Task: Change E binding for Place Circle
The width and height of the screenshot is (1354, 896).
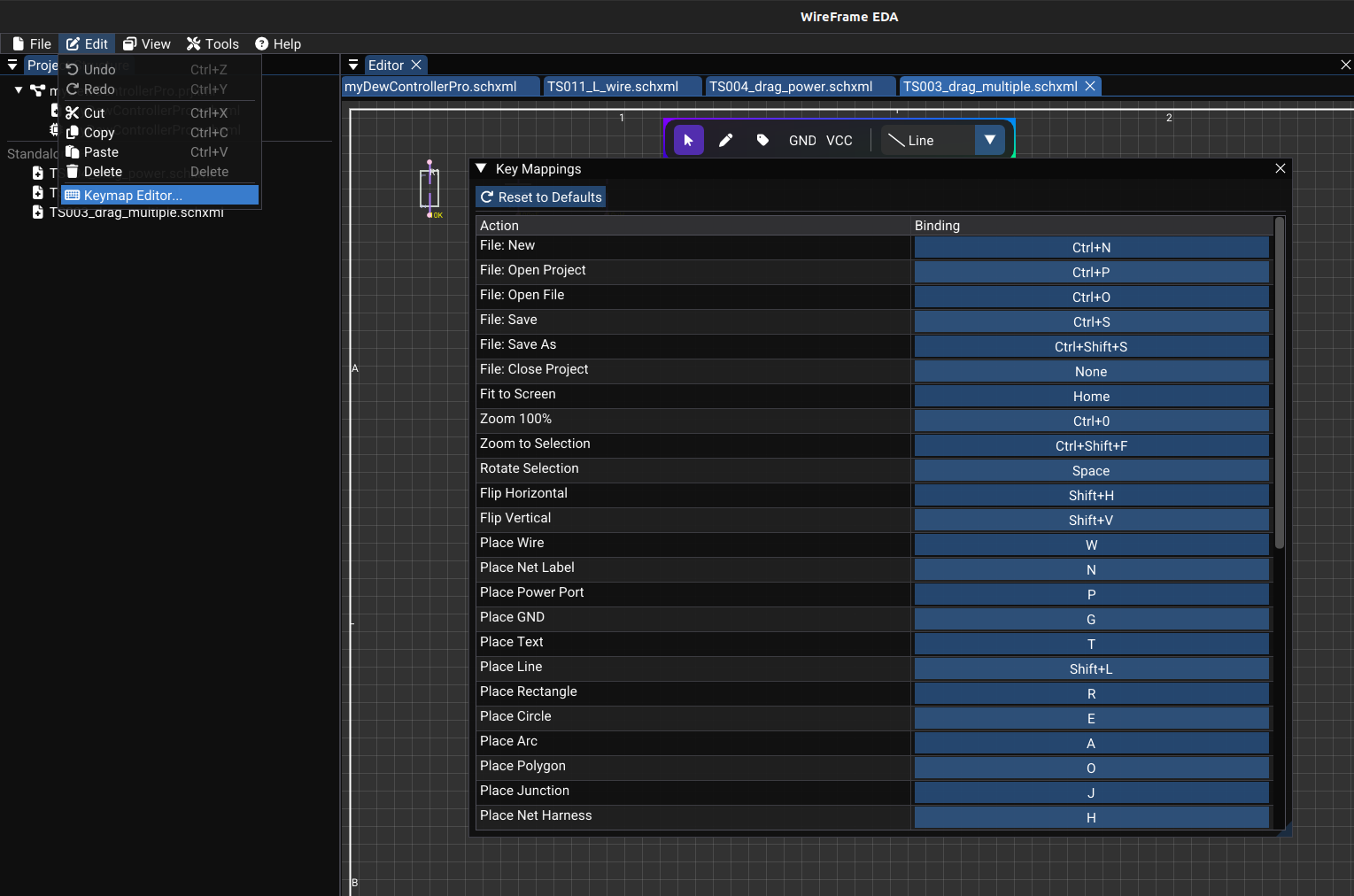Action: (1091, 719)
